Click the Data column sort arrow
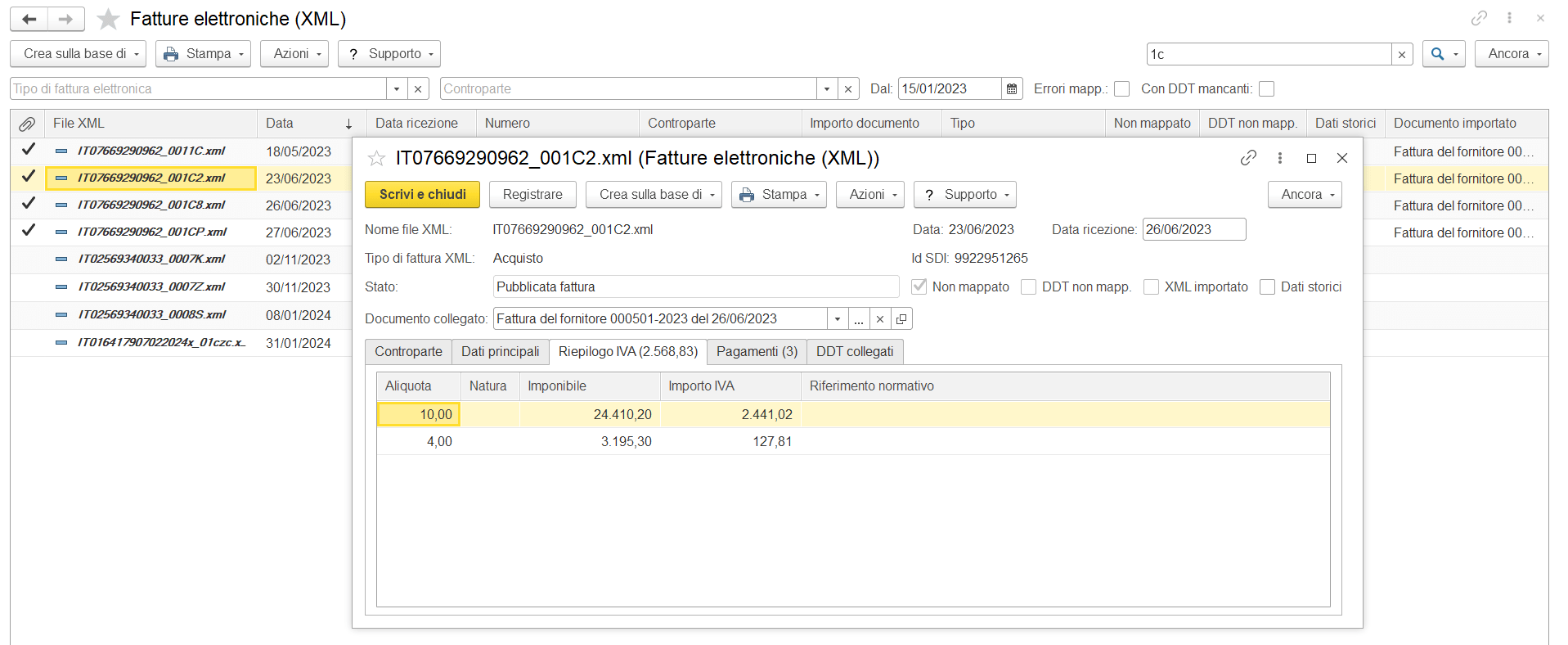 click(349, 124)
